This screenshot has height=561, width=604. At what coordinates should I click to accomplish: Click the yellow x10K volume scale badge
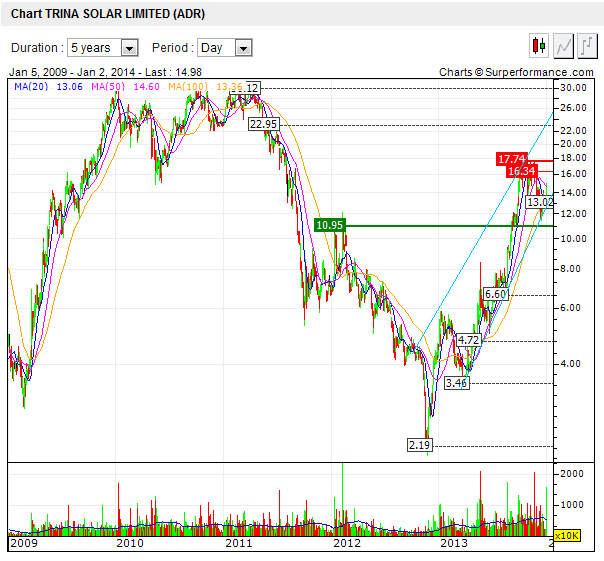point(567,535)
